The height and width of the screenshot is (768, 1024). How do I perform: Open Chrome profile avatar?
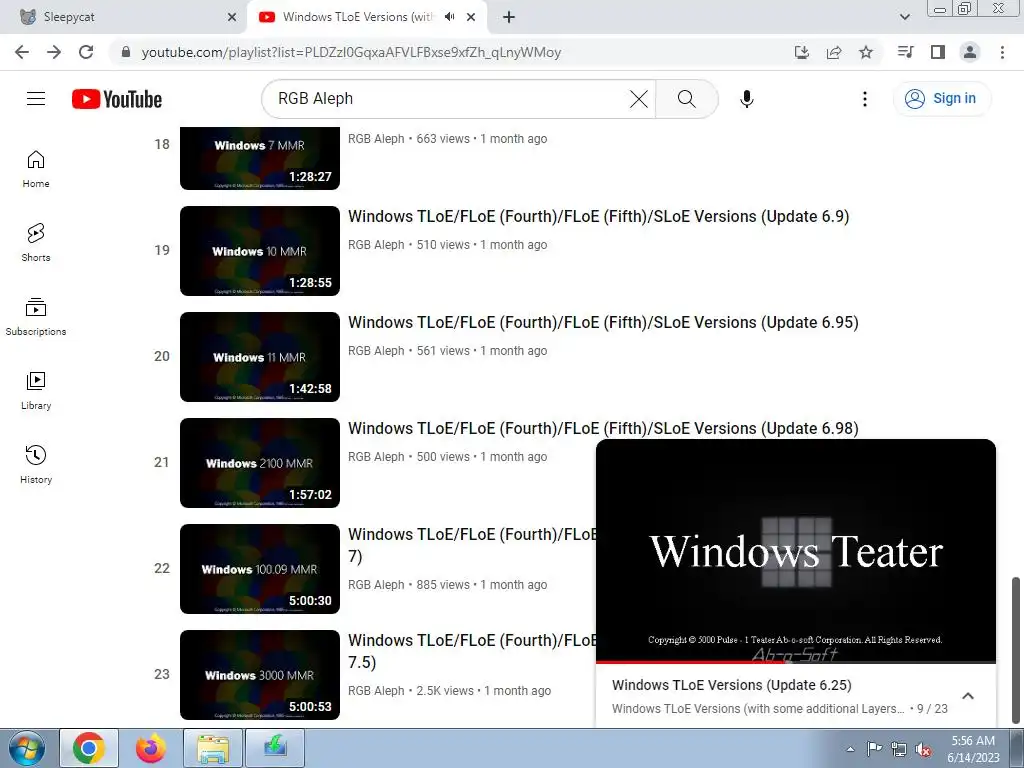(970, 52)
